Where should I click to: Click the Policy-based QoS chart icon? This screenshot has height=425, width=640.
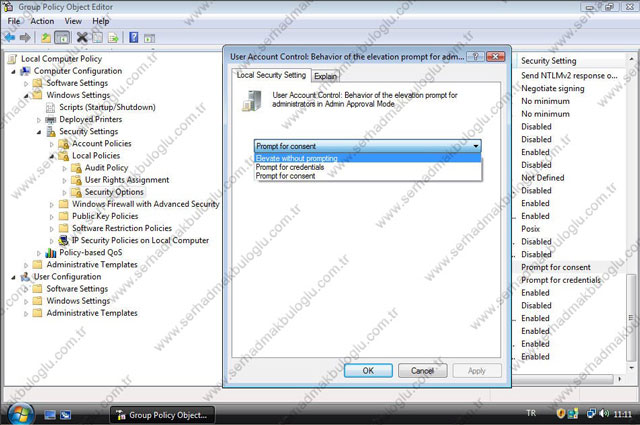coord(51,253)
